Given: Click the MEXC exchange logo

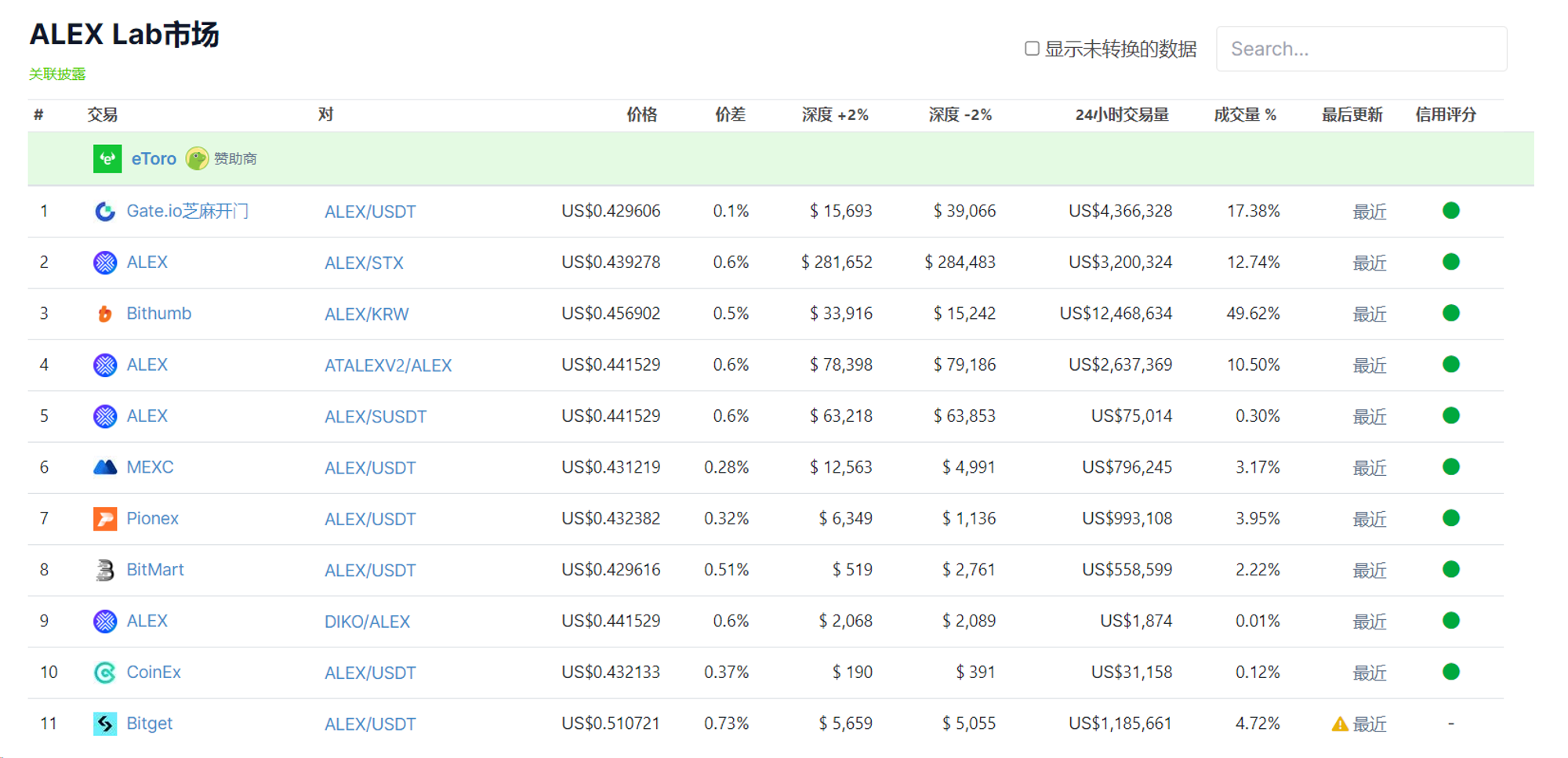Looking at the screenshot, I should click(106, 466).
